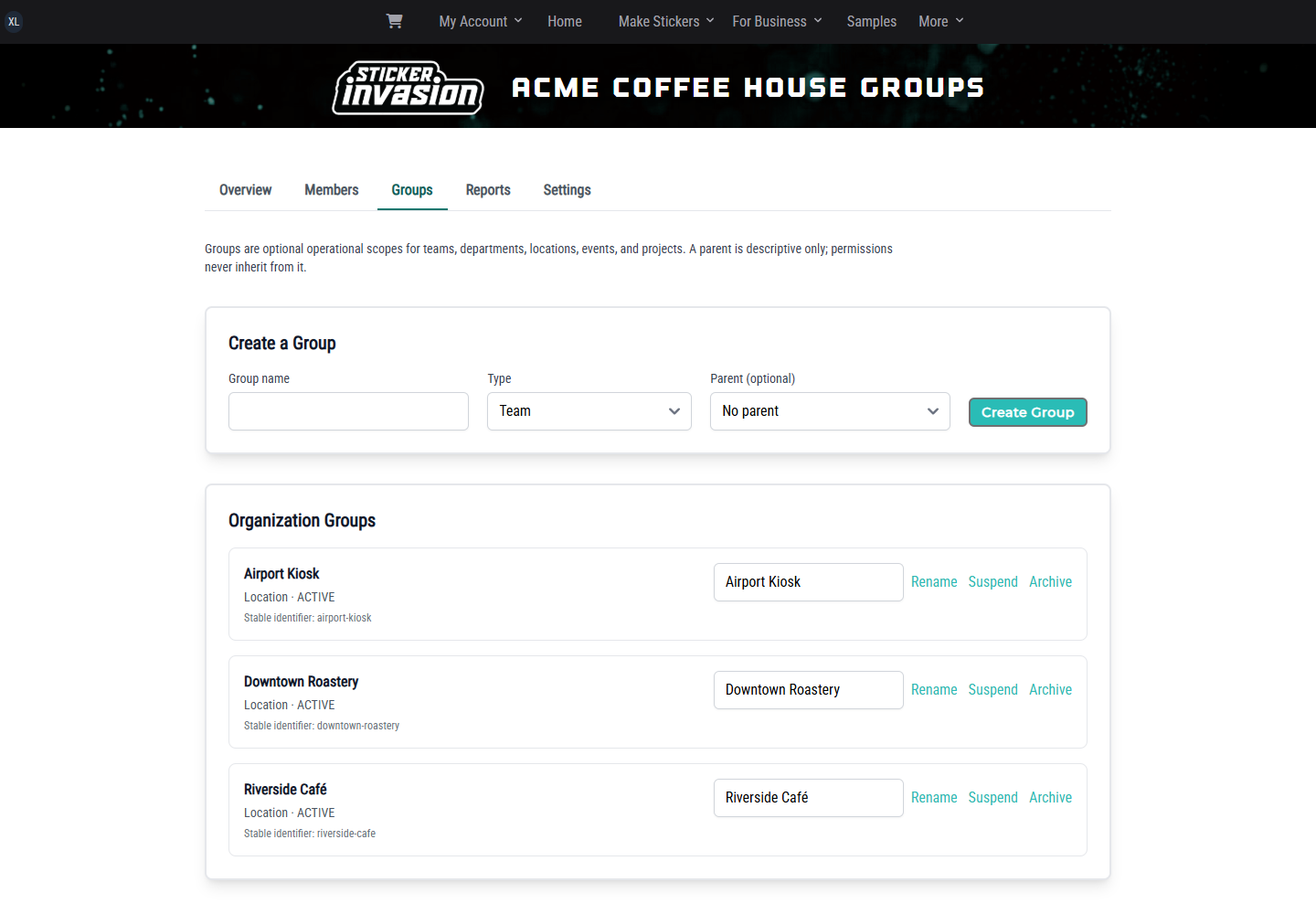The width and height of the screenshot is (1316, 914).
Task: Click the XL avatar badge
Action: click(x=14, y=22)
